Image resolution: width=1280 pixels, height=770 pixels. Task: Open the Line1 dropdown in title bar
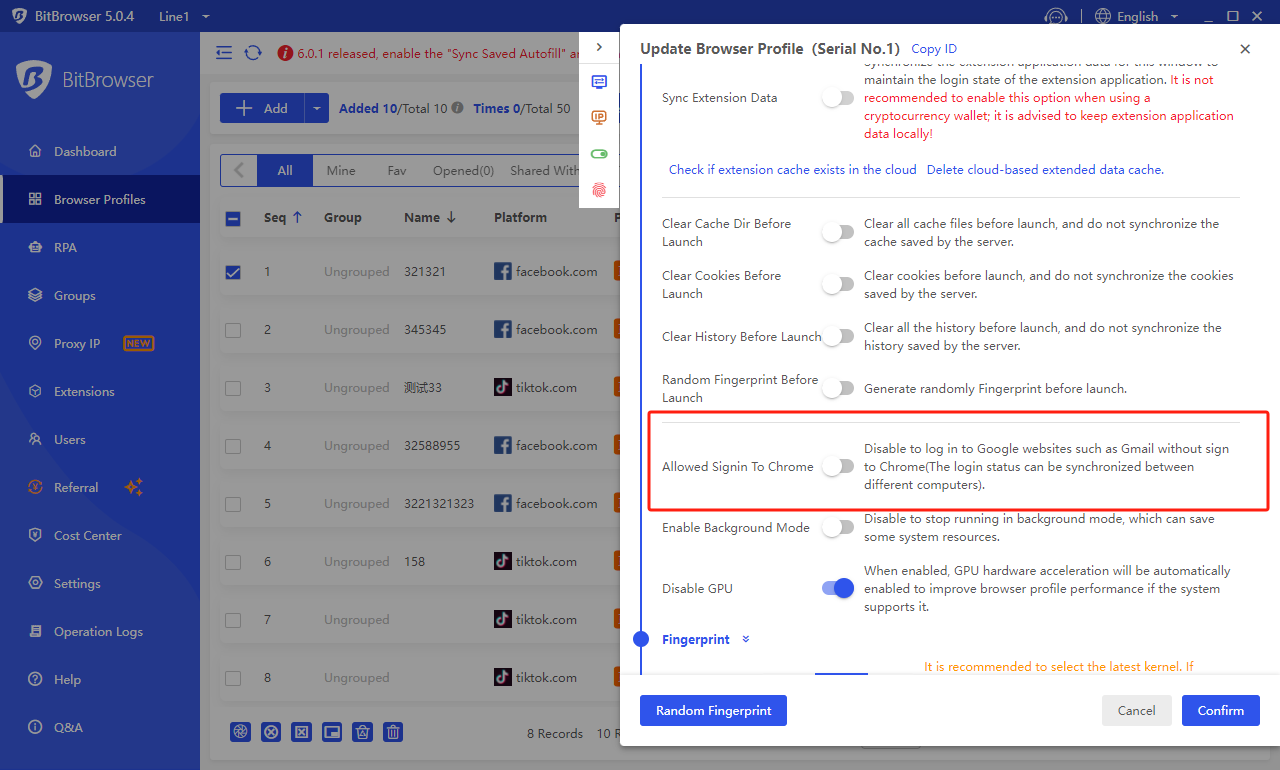184,16
